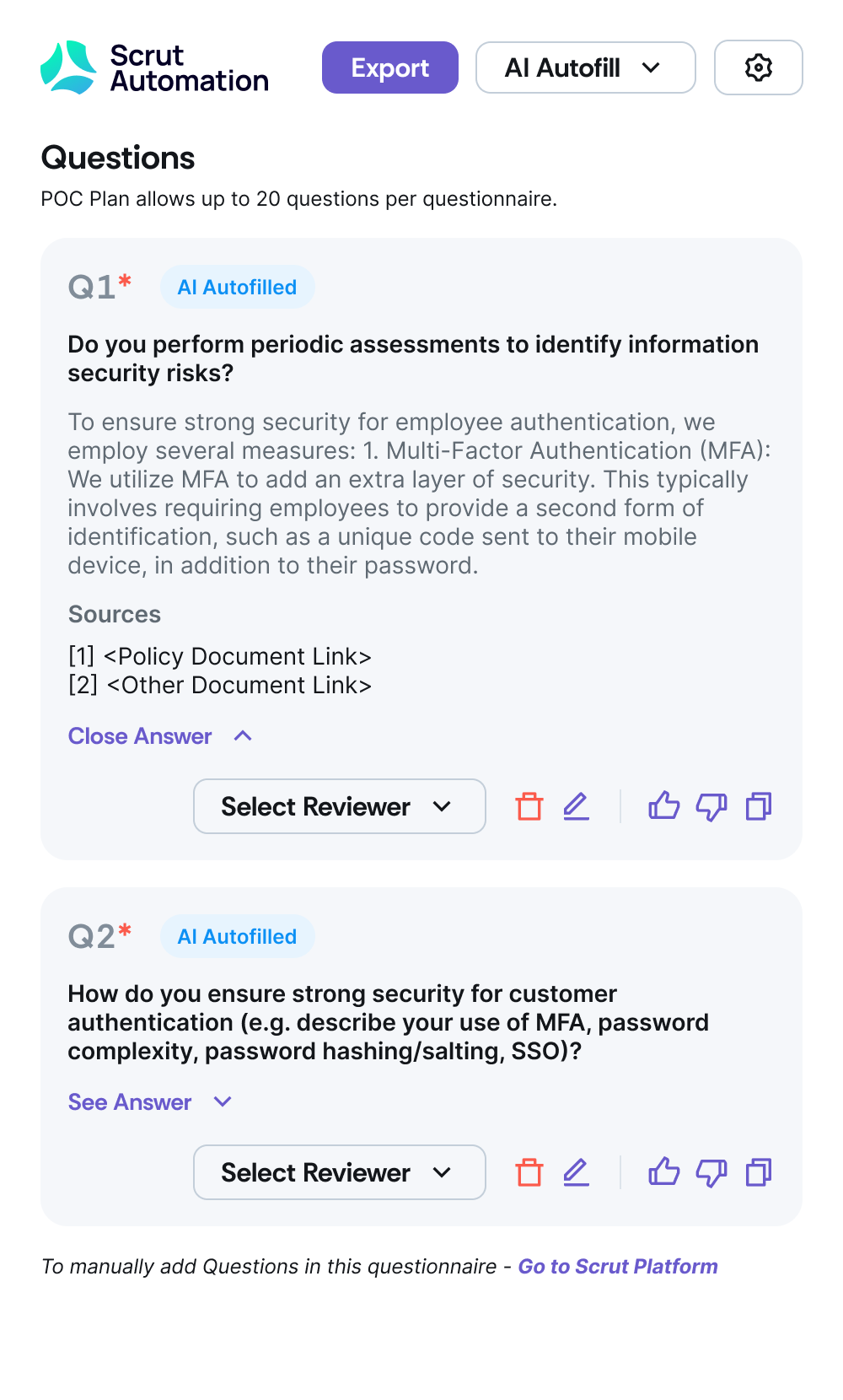Viewport: 843px width, 1400px height.
Task: Like the Q2 answer with thumbs up
Action: click(663, 1172)
